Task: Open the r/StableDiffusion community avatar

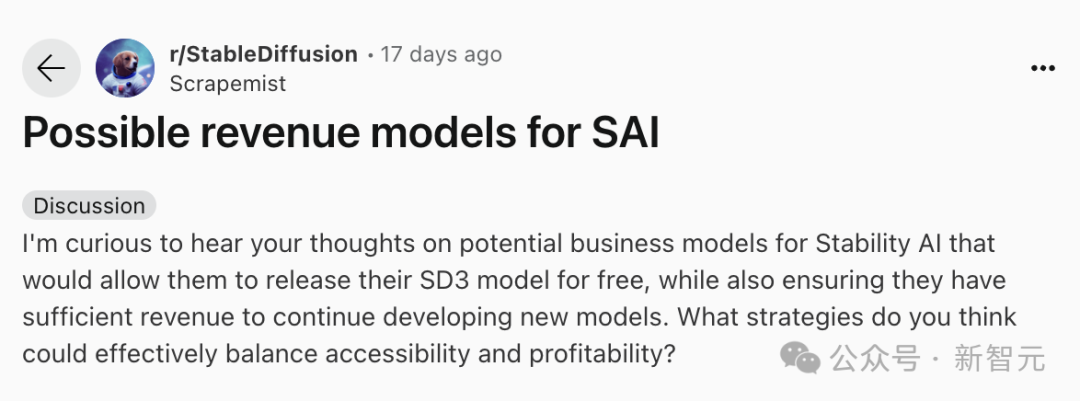Action: coord(125,68)
